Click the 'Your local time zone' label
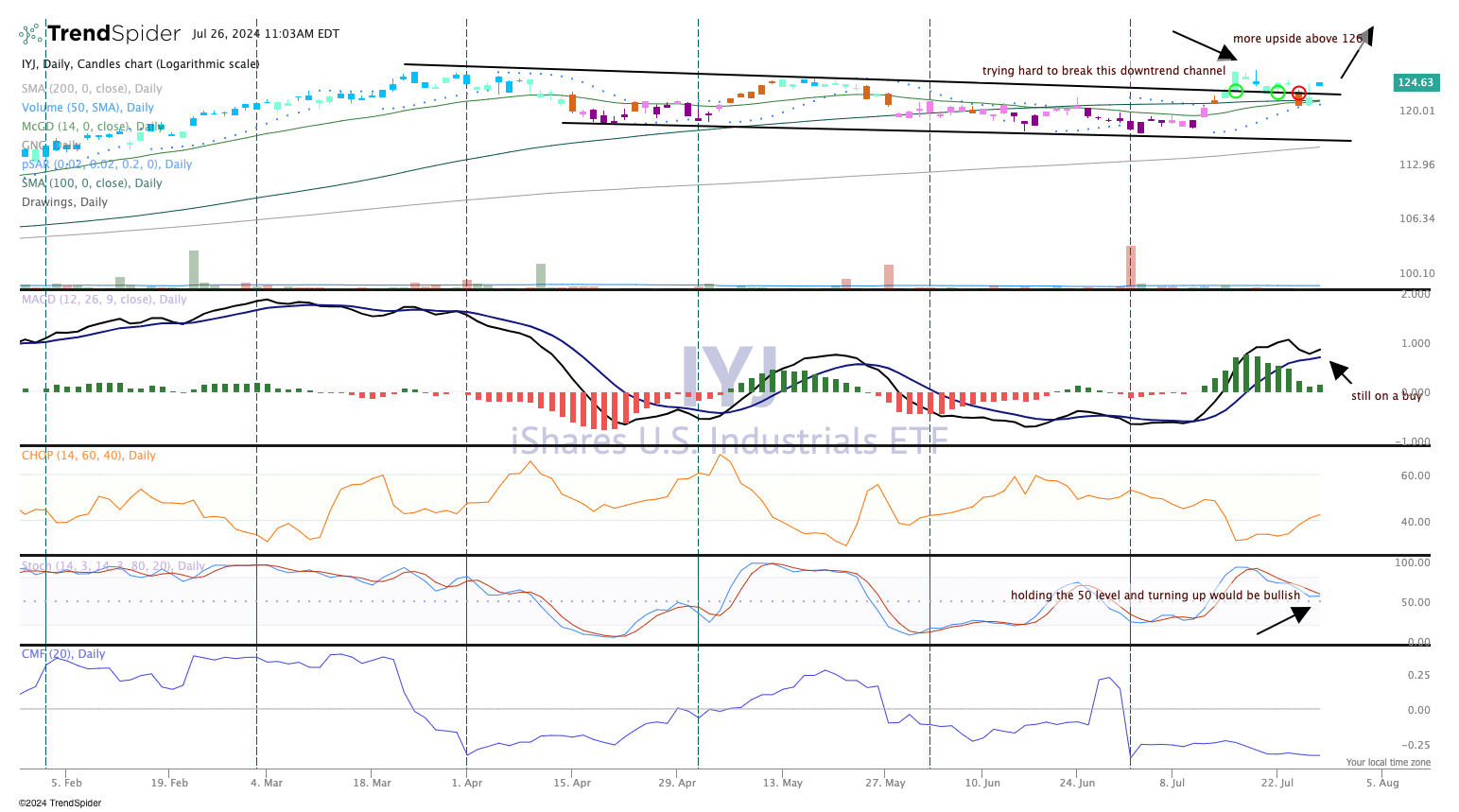1459x812 pixels. pyautogui.click(x=1388, y=762)
